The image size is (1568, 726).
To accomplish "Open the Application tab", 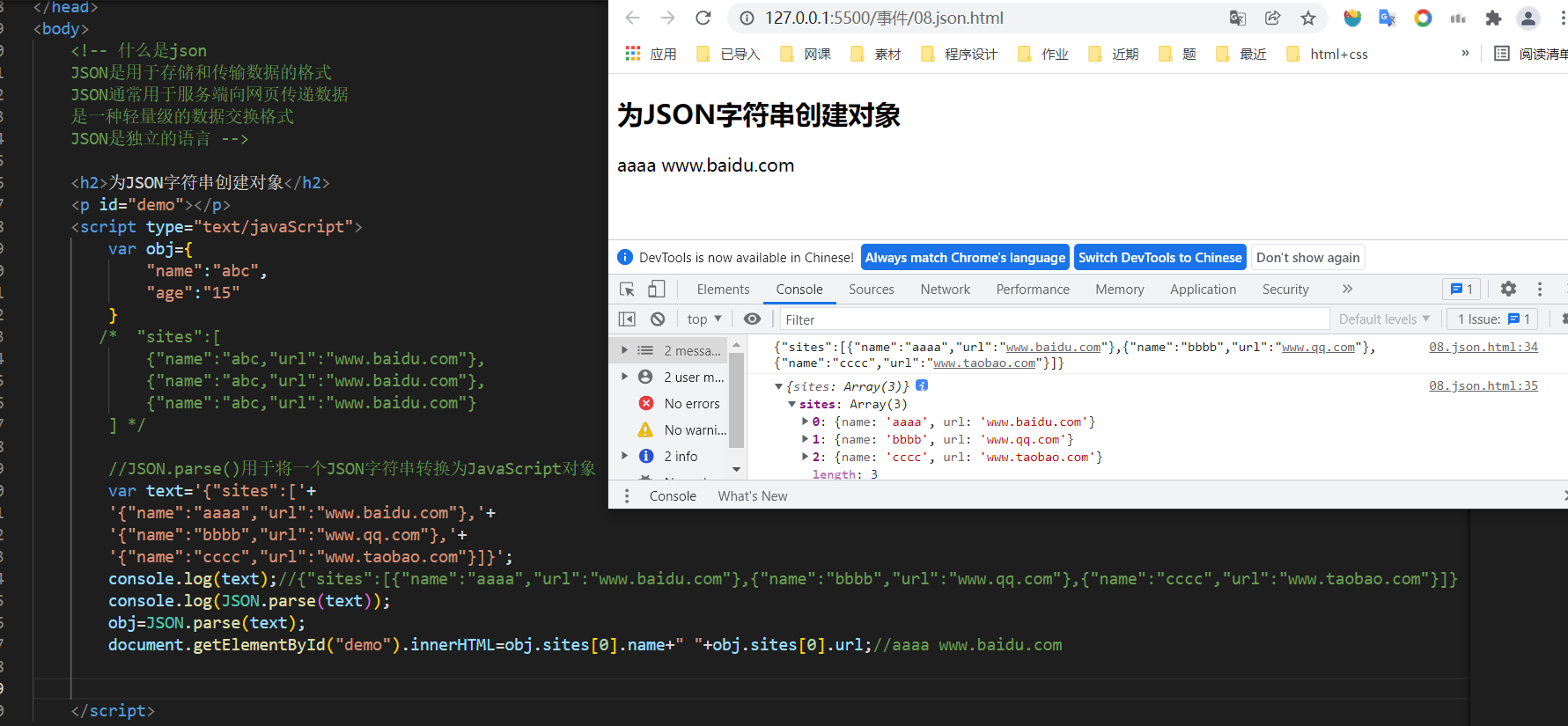I will pos(1203,289).
